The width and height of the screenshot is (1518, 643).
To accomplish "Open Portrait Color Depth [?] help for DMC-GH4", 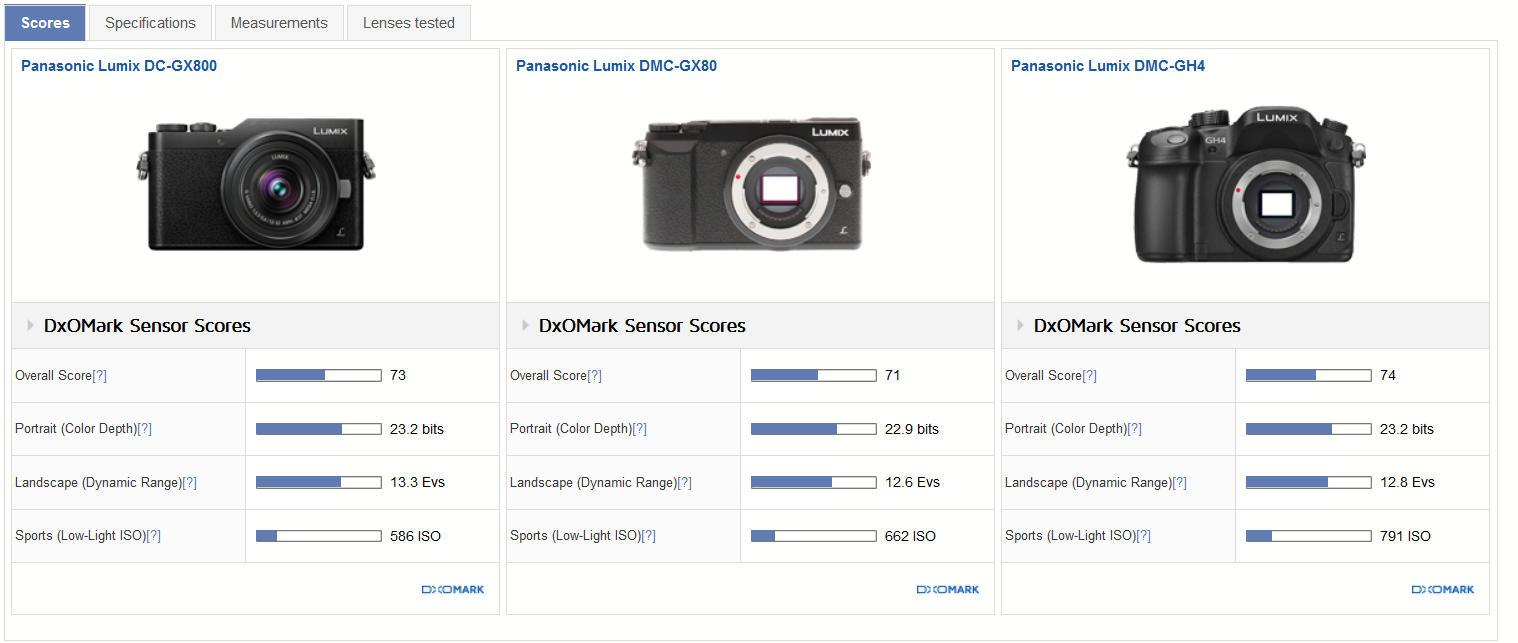I will (1134, 429).
